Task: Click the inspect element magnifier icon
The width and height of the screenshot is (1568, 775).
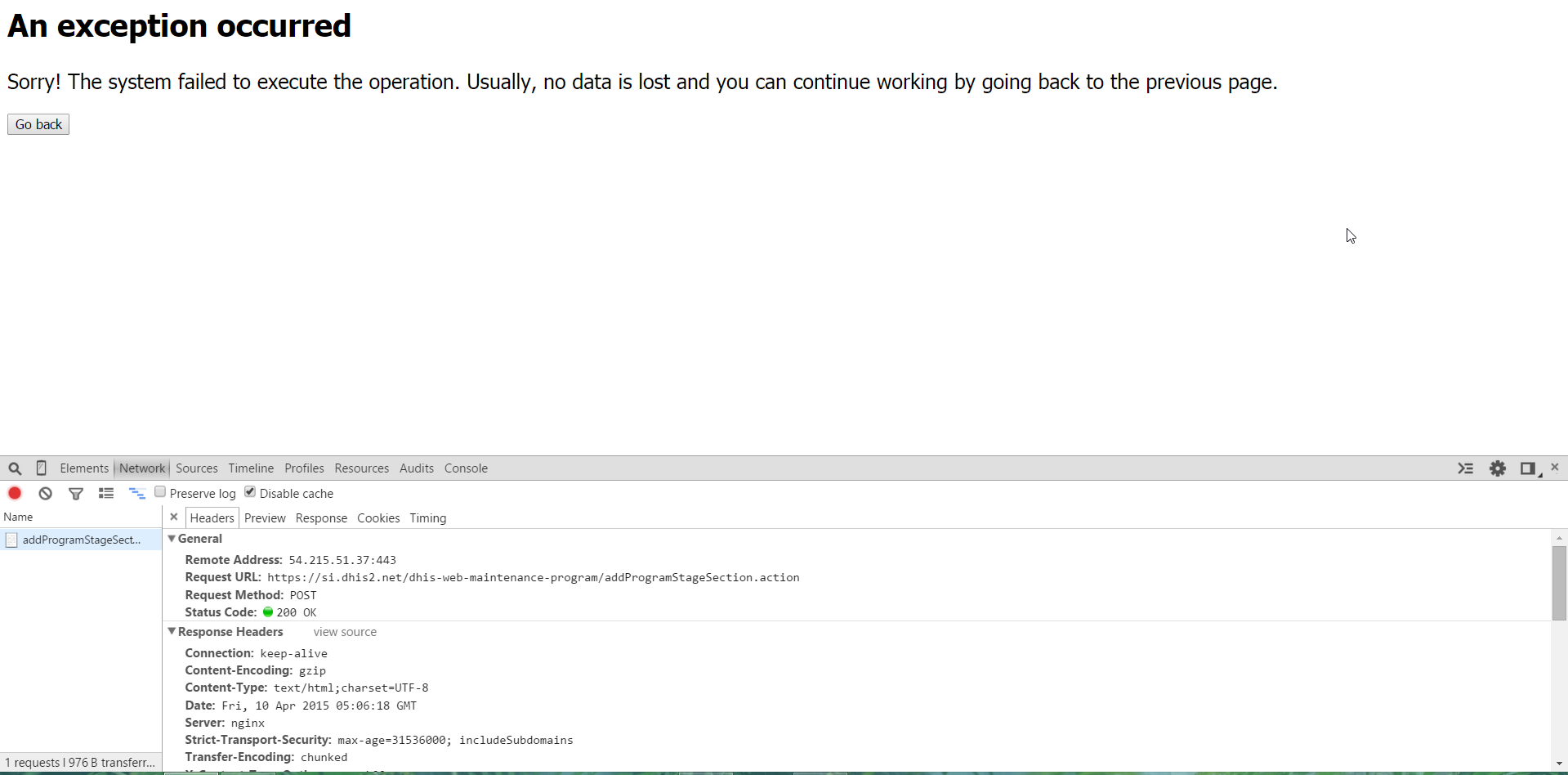Action: click(15, 468)
